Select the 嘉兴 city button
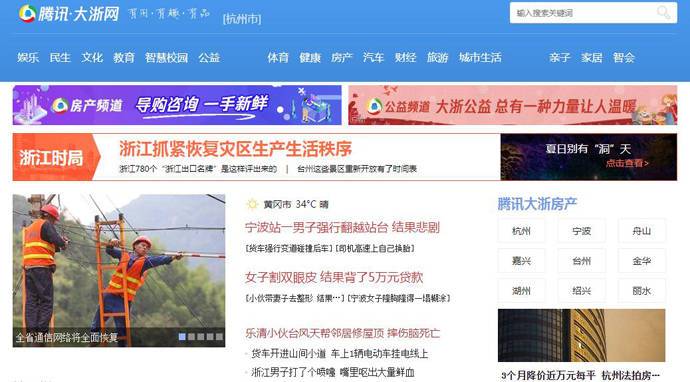 tap(521, 261)
